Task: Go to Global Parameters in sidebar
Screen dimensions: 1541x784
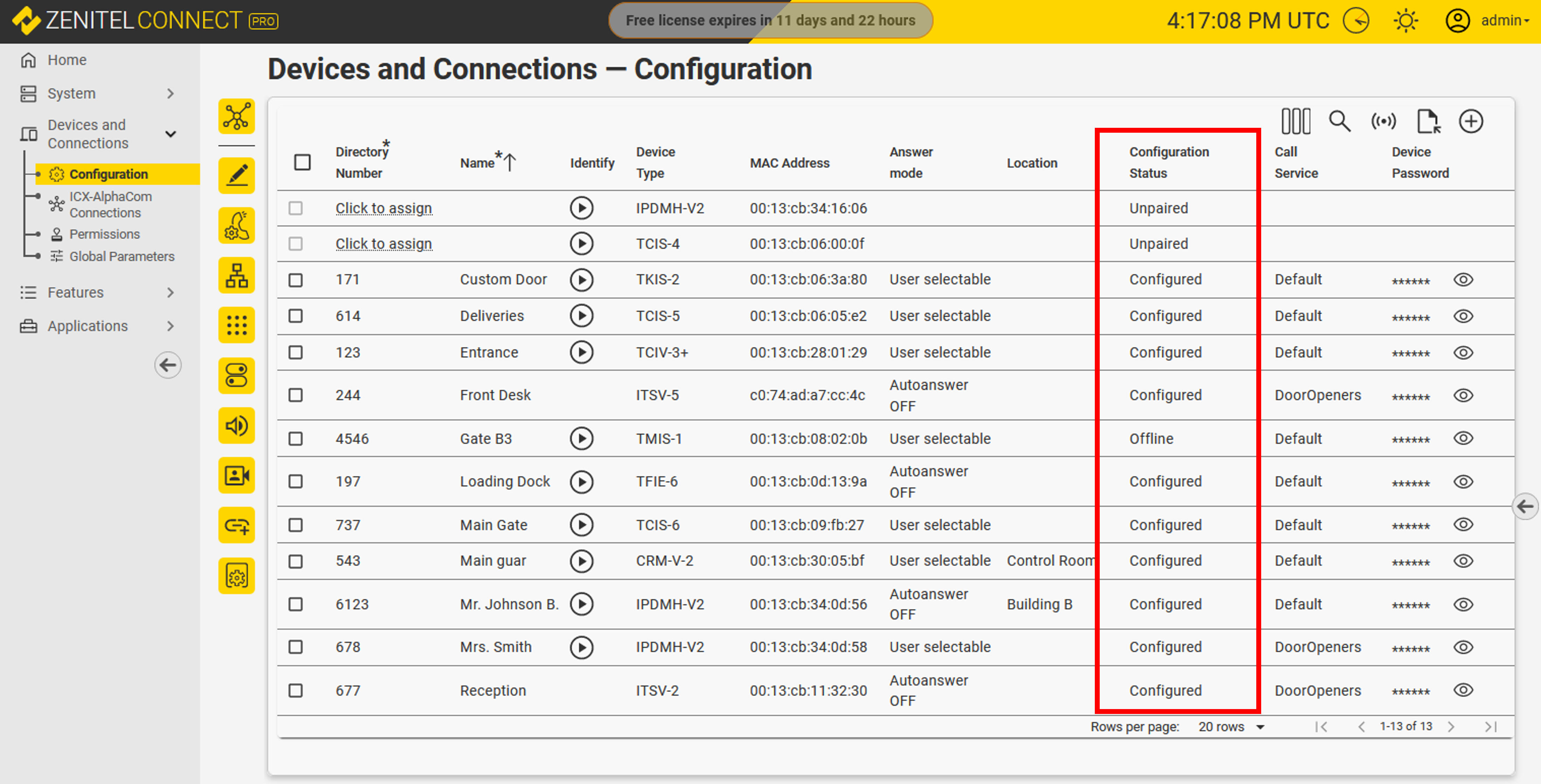Action: click(122, 256)
